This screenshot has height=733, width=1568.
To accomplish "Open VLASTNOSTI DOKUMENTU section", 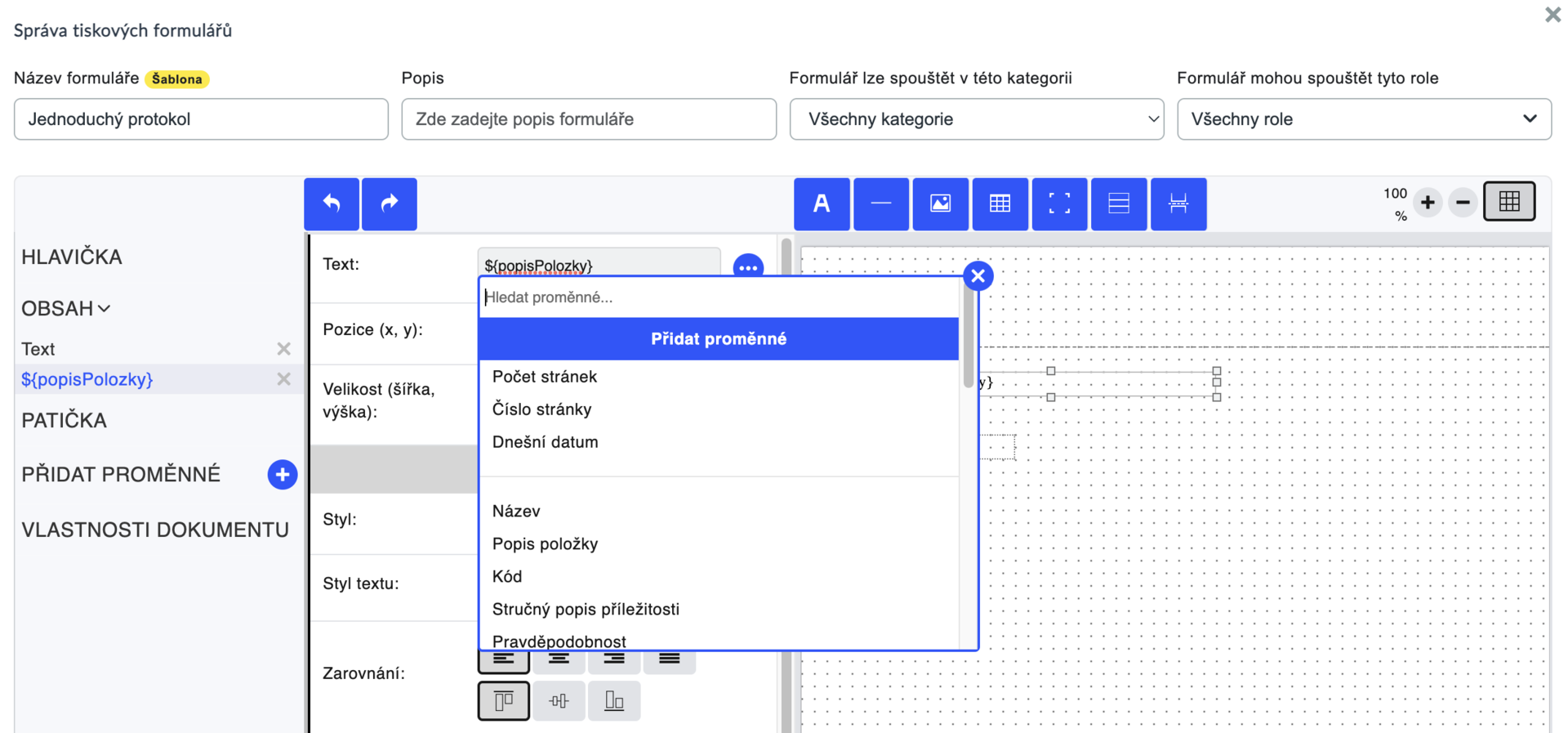I will point(155,530).
